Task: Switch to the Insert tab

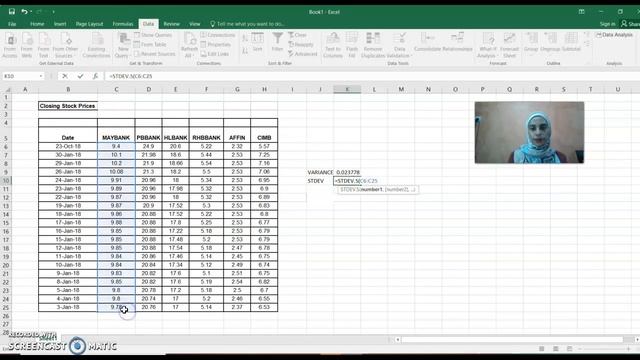Action: click(60, 24)
